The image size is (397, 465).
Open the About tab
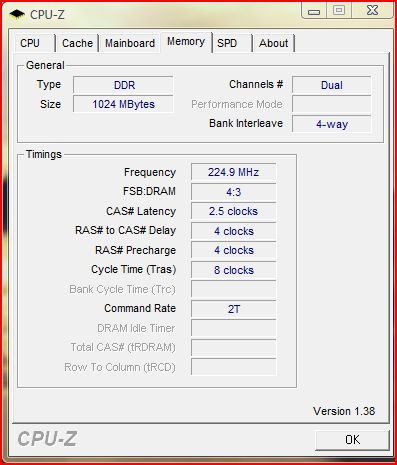[274, 43]
